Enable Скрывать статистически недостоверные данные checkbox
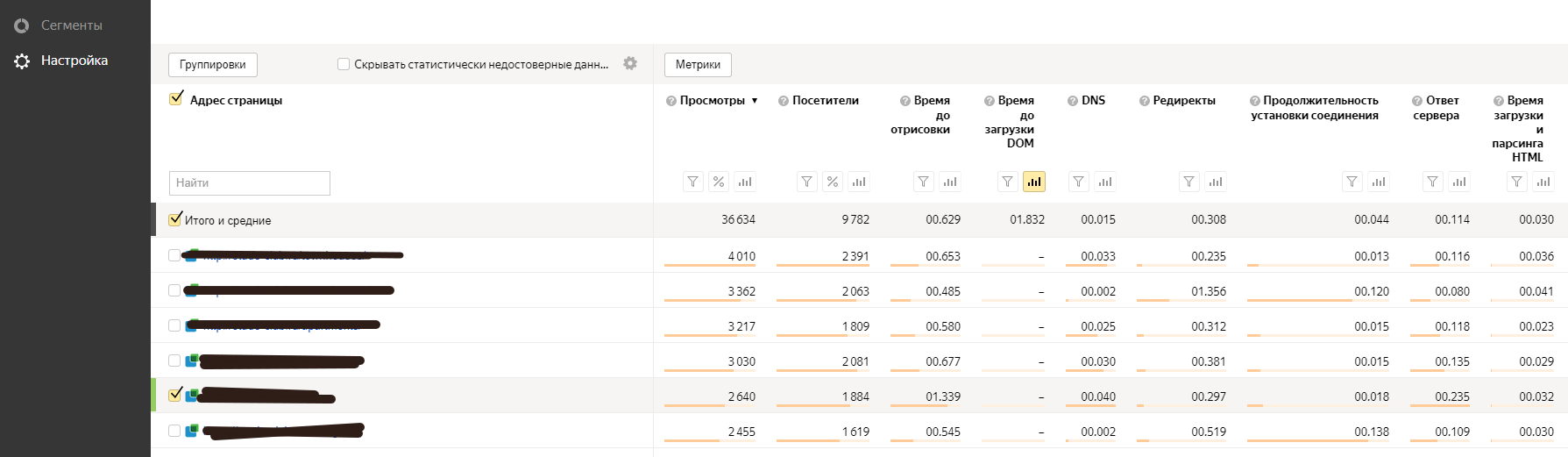The height and width of the screenshot is (457, 1568). tap(344, 64)
